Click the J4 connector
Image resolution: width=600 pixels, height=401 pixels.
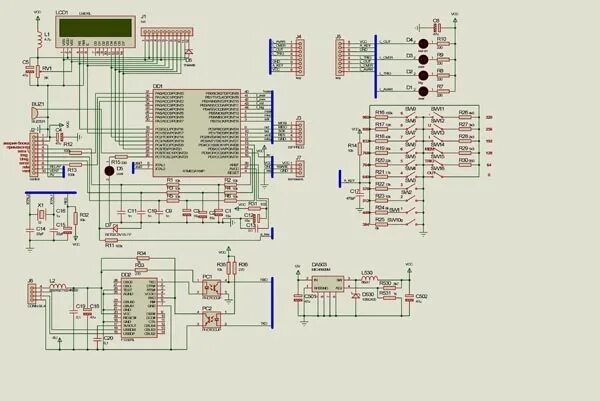click(x=300, y=57)
